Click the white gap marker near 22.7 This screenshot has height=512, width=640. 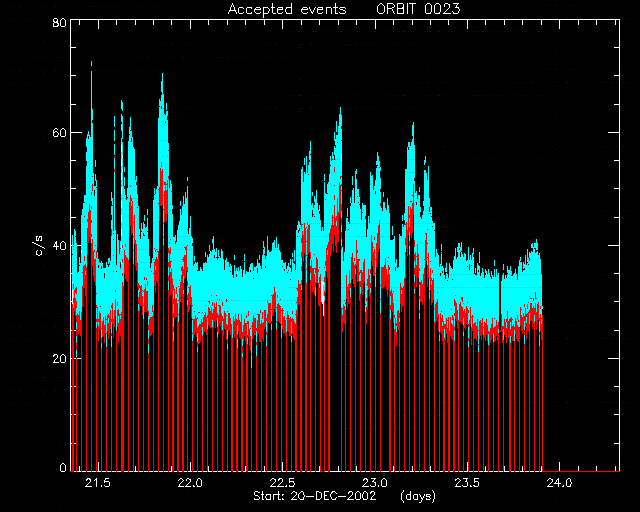(x=323, y=293)
